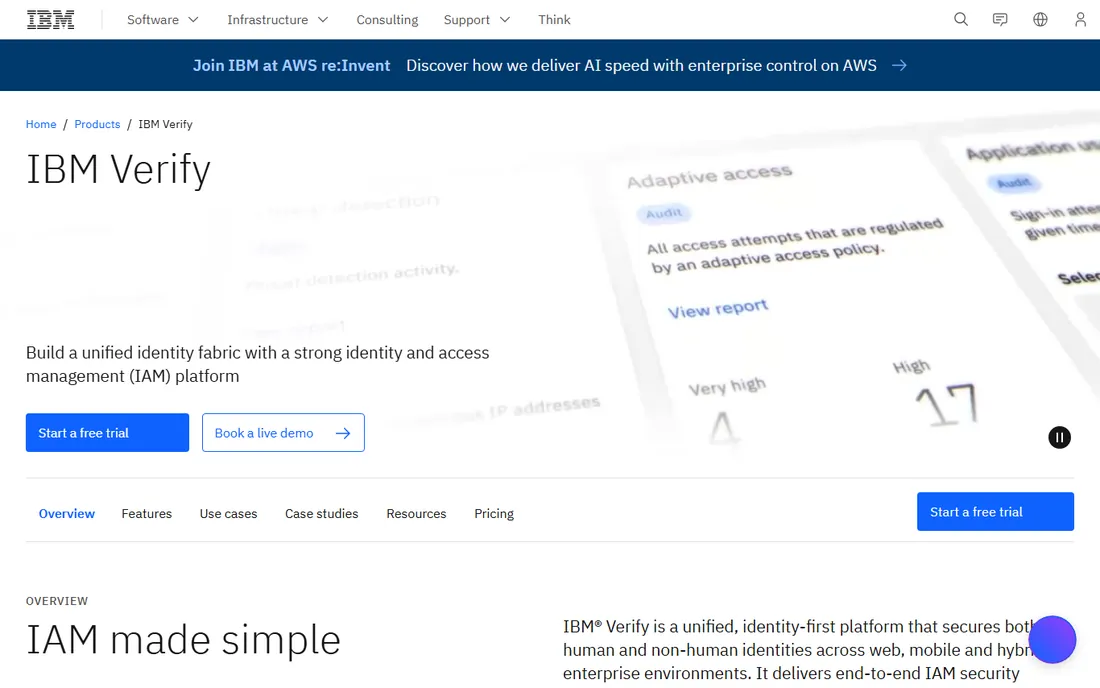Image resolution: width=1100 pixels, height=688 pixels.
Task: Click the OVERVIEW section label
Action: 57,601
